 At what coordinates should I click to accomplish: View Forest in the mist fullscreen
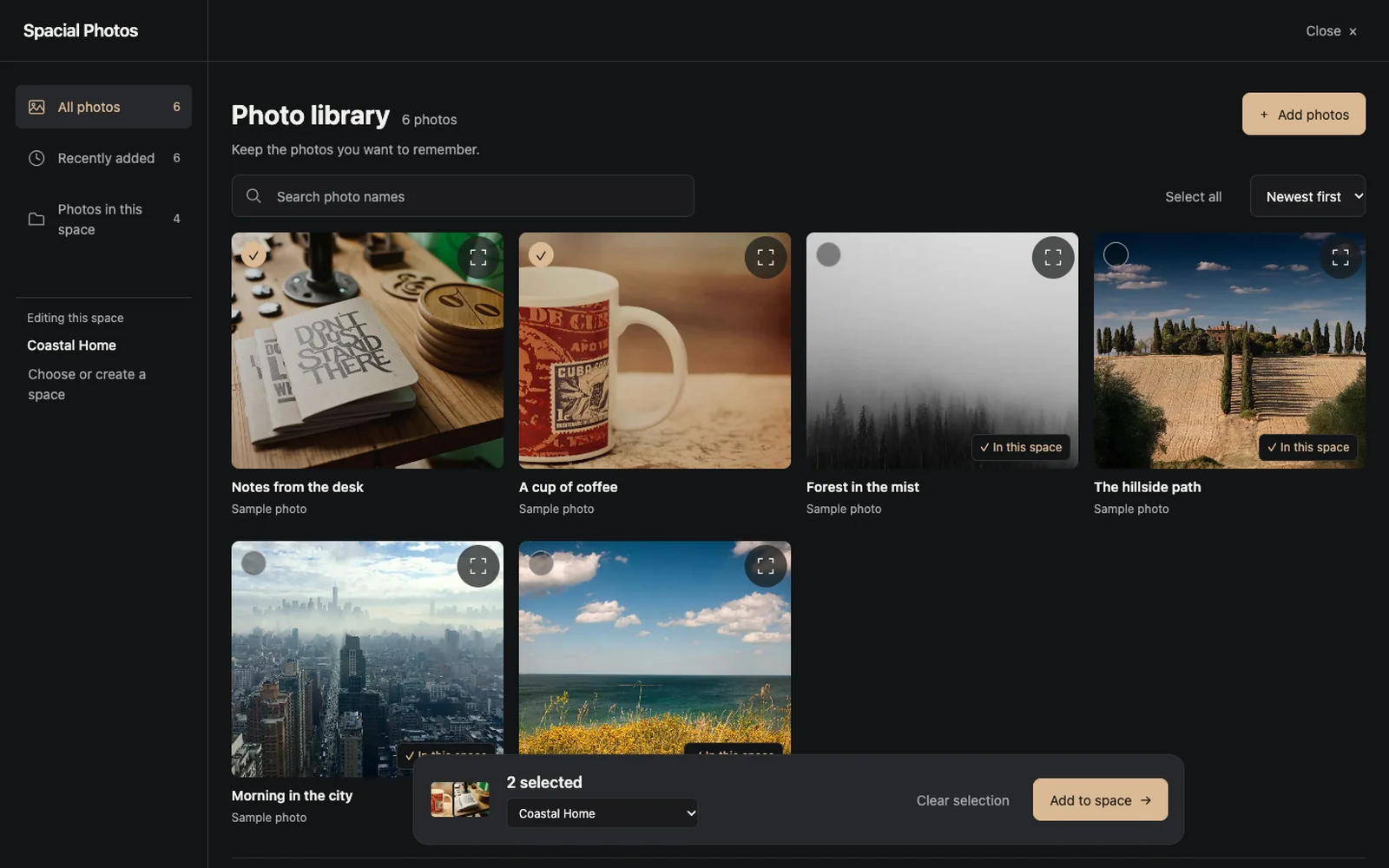(1053, 258)
